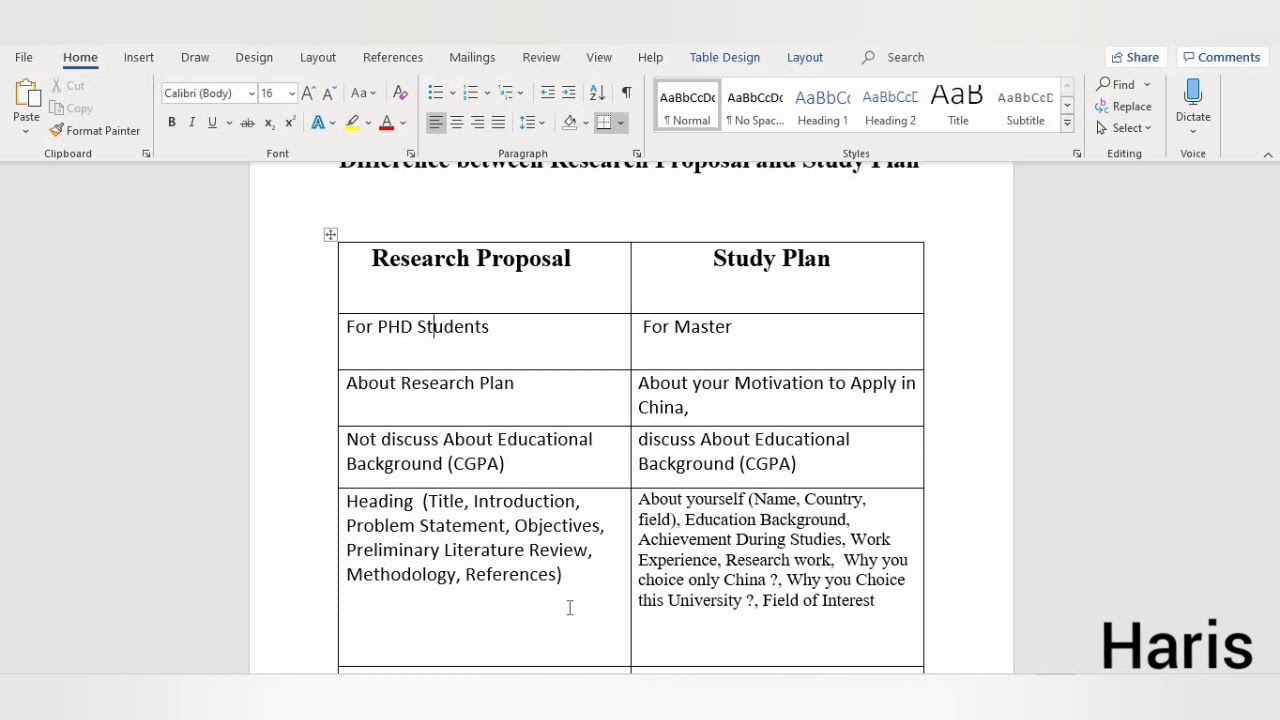Start Dictate microphone
This screenshot has width=1280, height=720.
pyautogui.click(x=1193, y=101)
